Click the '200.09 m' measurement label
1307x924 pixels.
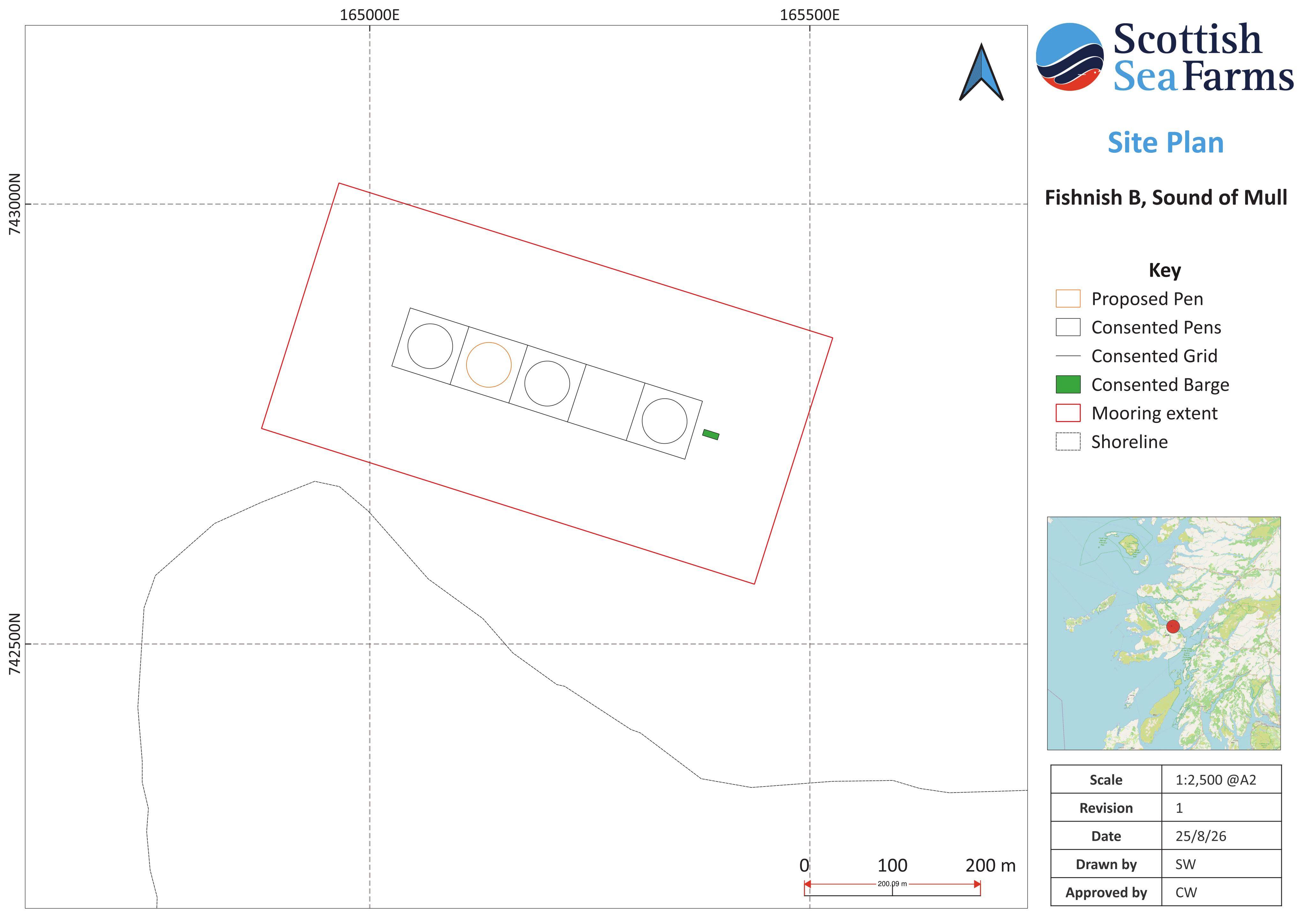[x=892, y=883]
